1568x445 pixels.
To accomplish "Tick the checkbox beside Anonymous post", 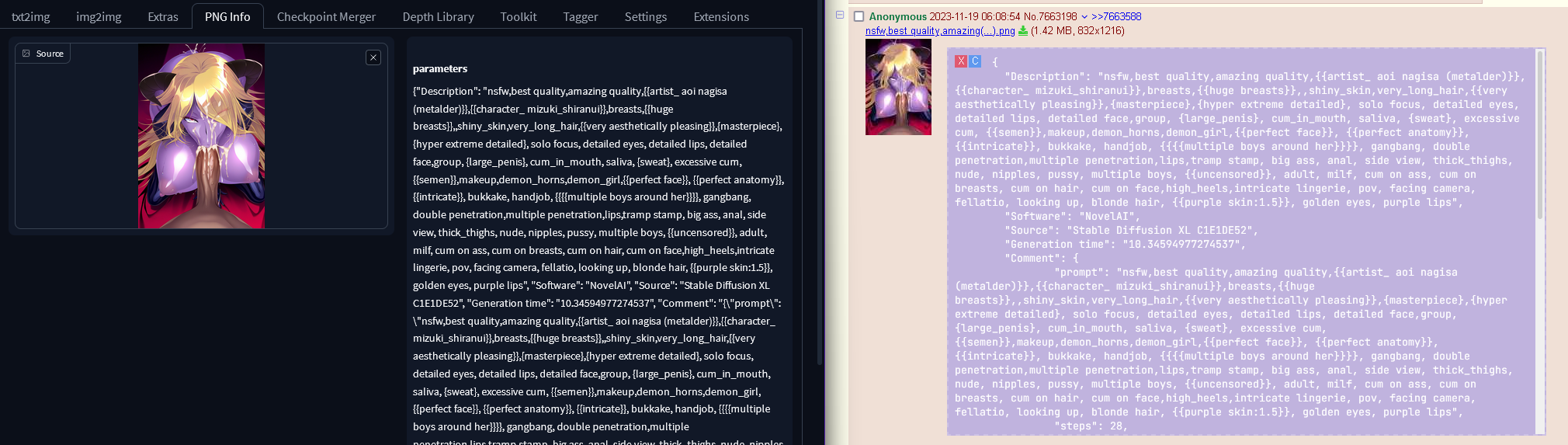I will click(x=859, y=16).
